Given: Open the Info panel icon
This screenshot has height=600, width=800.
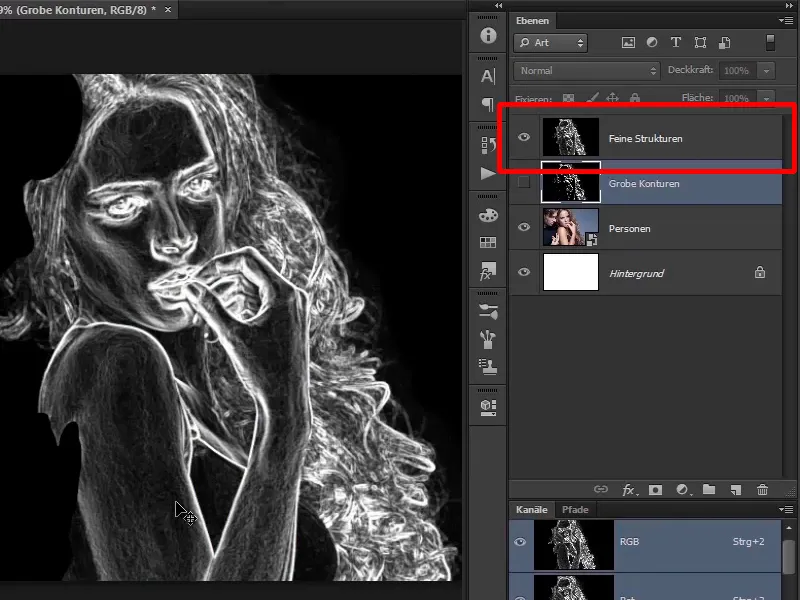Looking at the screenshot, I should [488, 35].
